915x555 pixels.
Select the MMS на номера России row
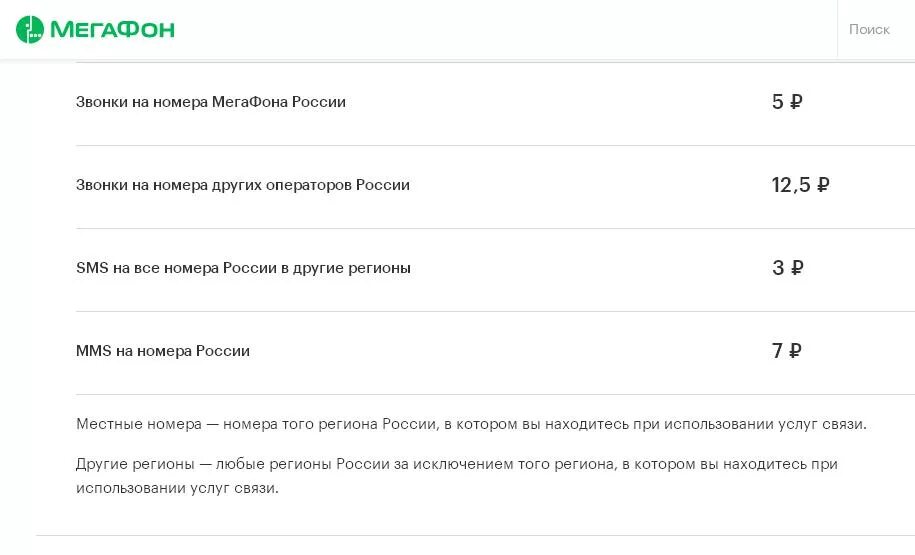tap(163, 351)
